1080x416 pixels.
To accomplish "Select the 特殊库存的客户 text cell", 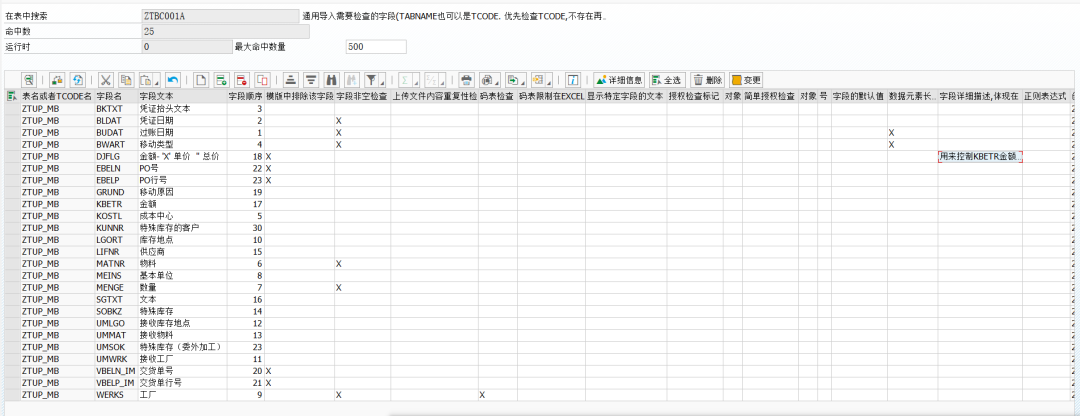I will click(182, 228).
